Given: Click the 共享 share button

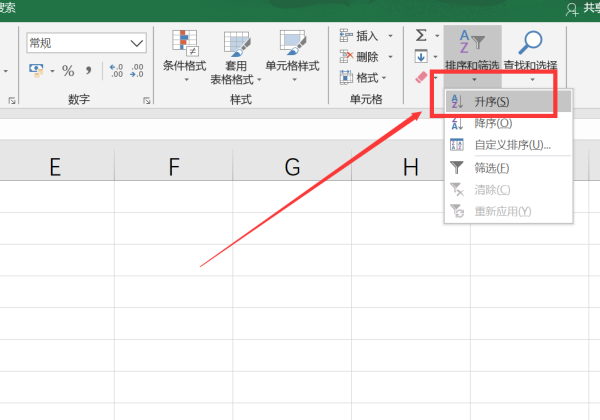Looking at the screenshot, I should point(582,8).
